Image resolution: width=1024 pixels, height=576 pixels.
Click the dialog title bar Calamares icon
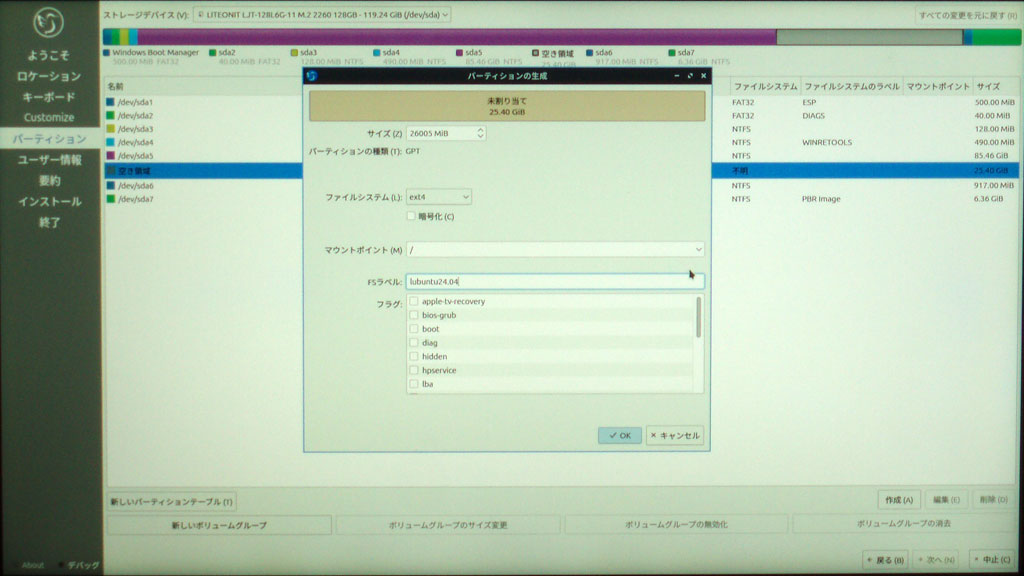[x=311, y=76]
